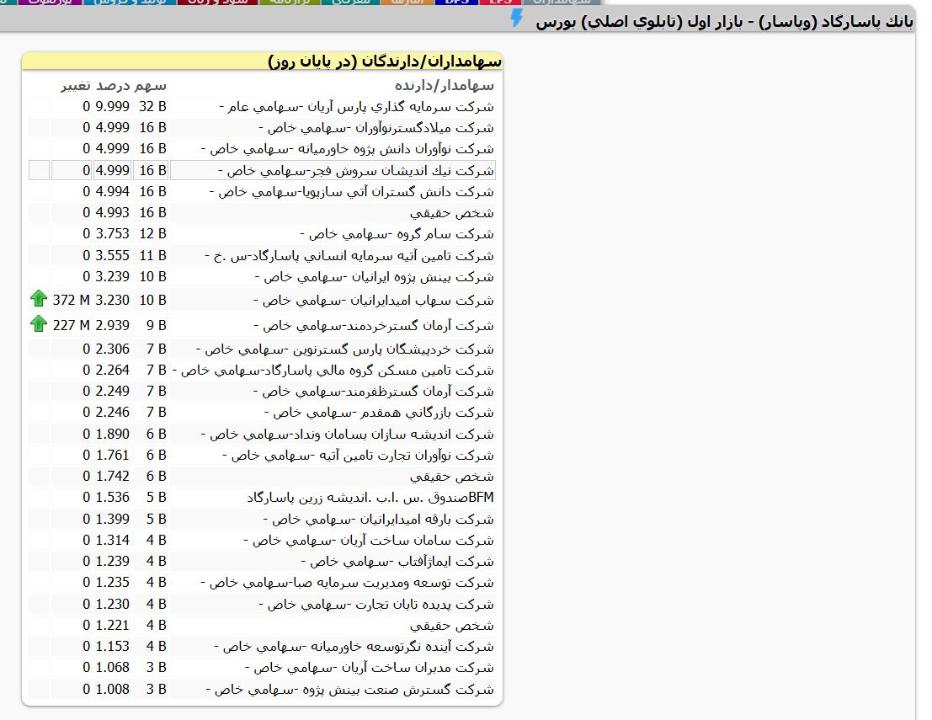The width and height of the screenshot is (932, 720).
Task: Click the blue lightning bolt icon beside the title
Action: [517, 18]
